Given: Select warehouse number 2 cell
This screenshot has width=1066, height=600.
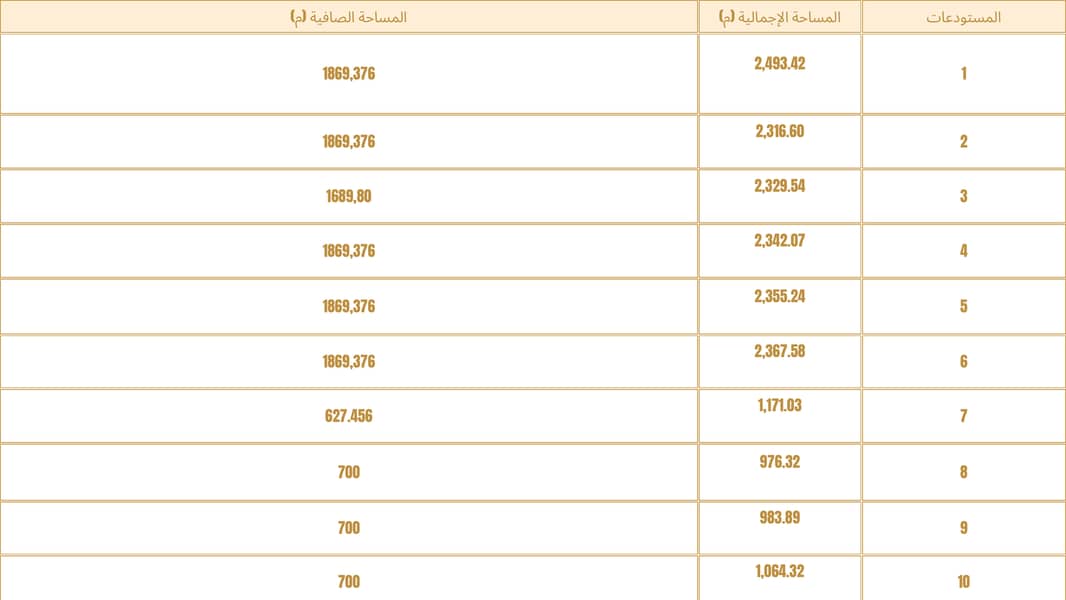Looking at the screenshot, I should pos(963,141).
